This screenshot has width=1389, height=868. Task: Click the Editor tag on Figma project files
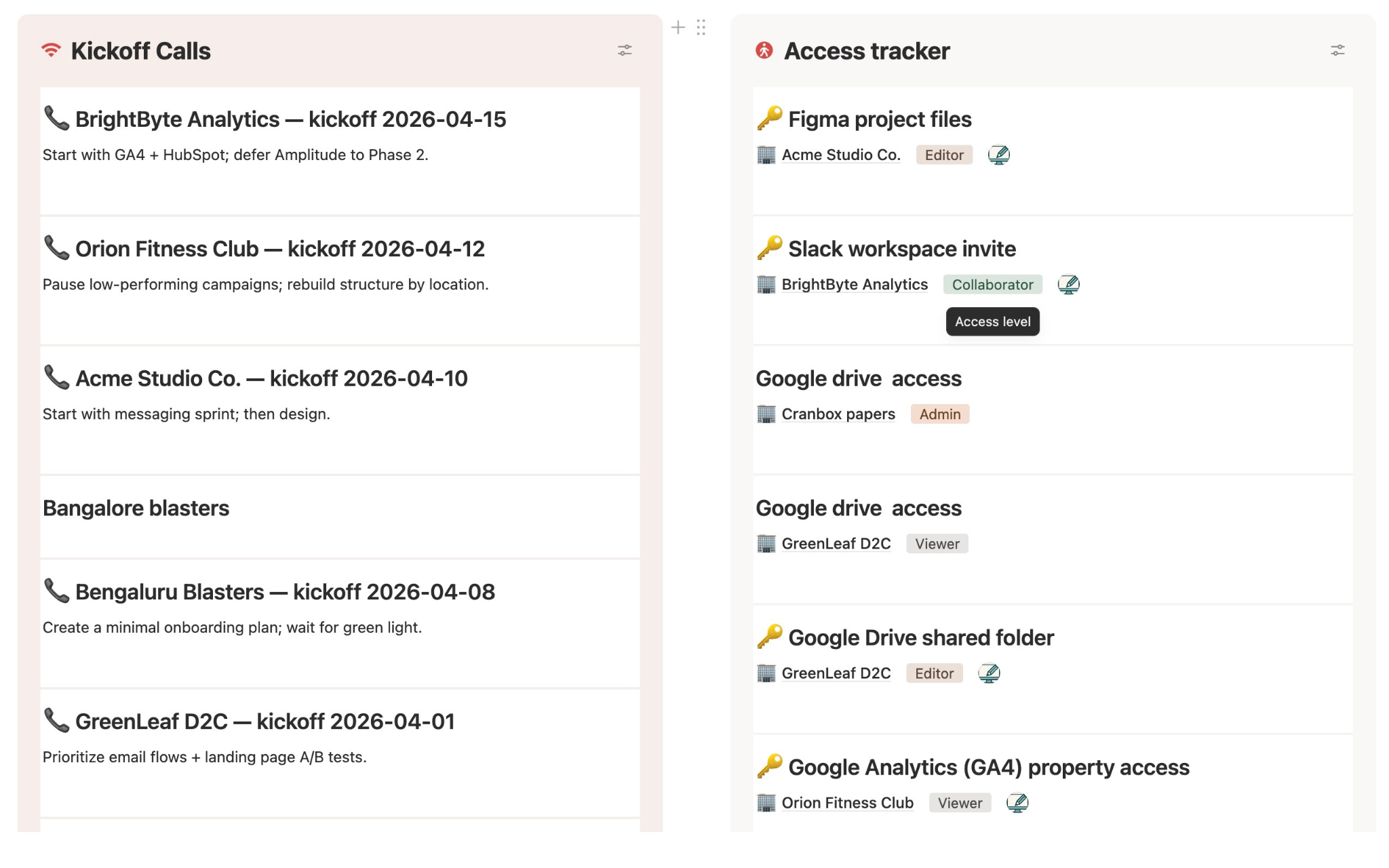tap(944, 155)
